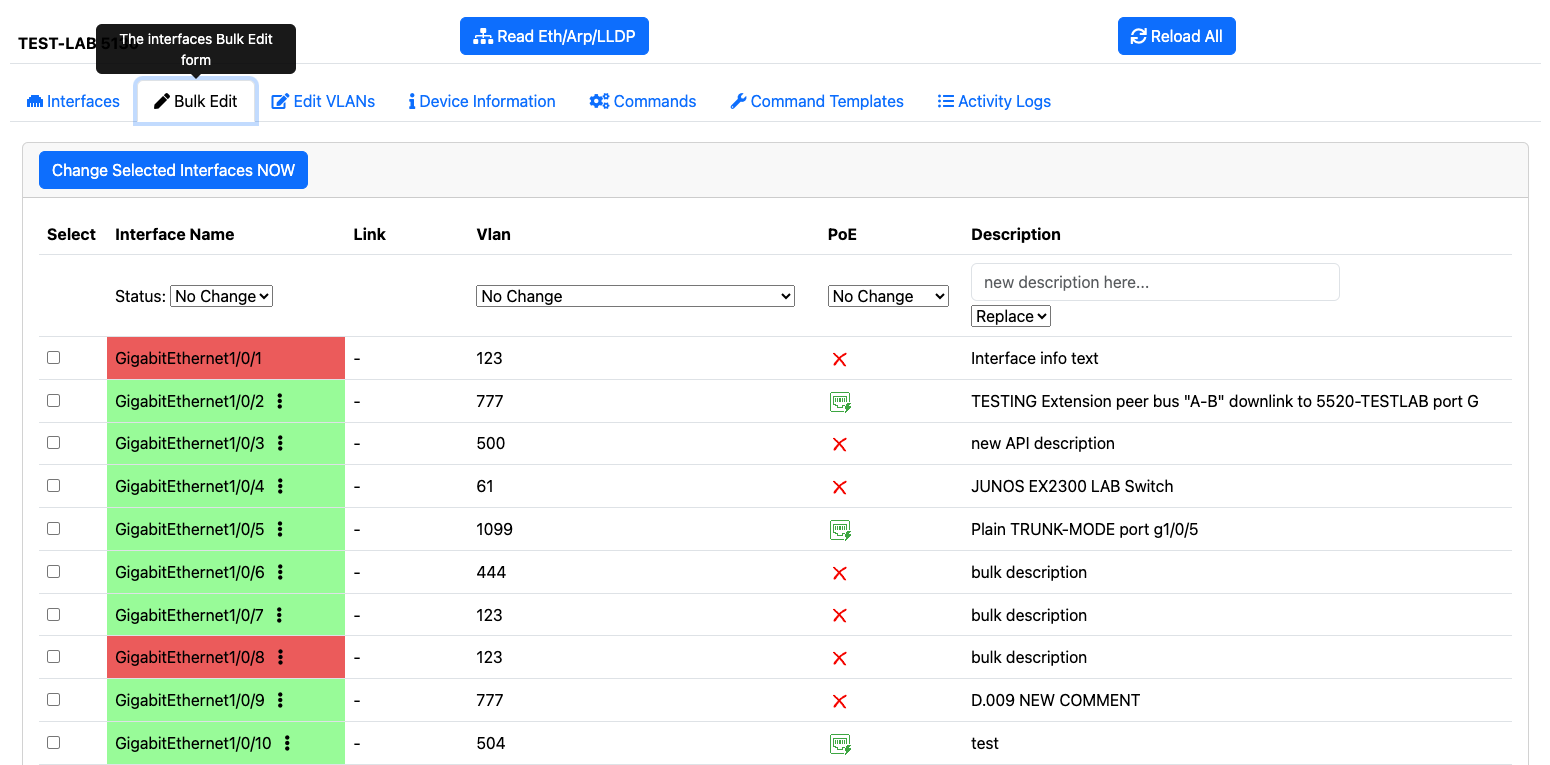Focus the new description input field
The width and height of the screenshot is (1550, 765).
(1155, 282)
